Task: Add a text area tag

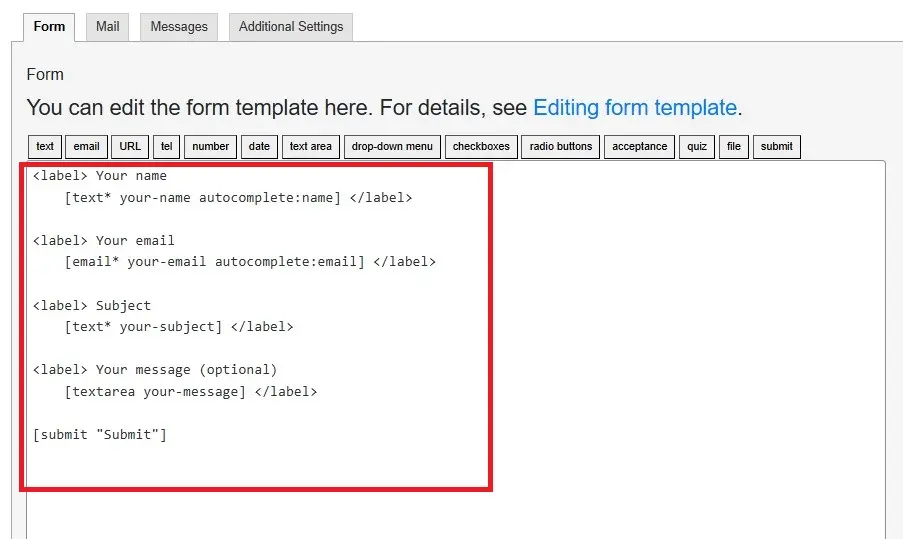Action: coord(310,147)
